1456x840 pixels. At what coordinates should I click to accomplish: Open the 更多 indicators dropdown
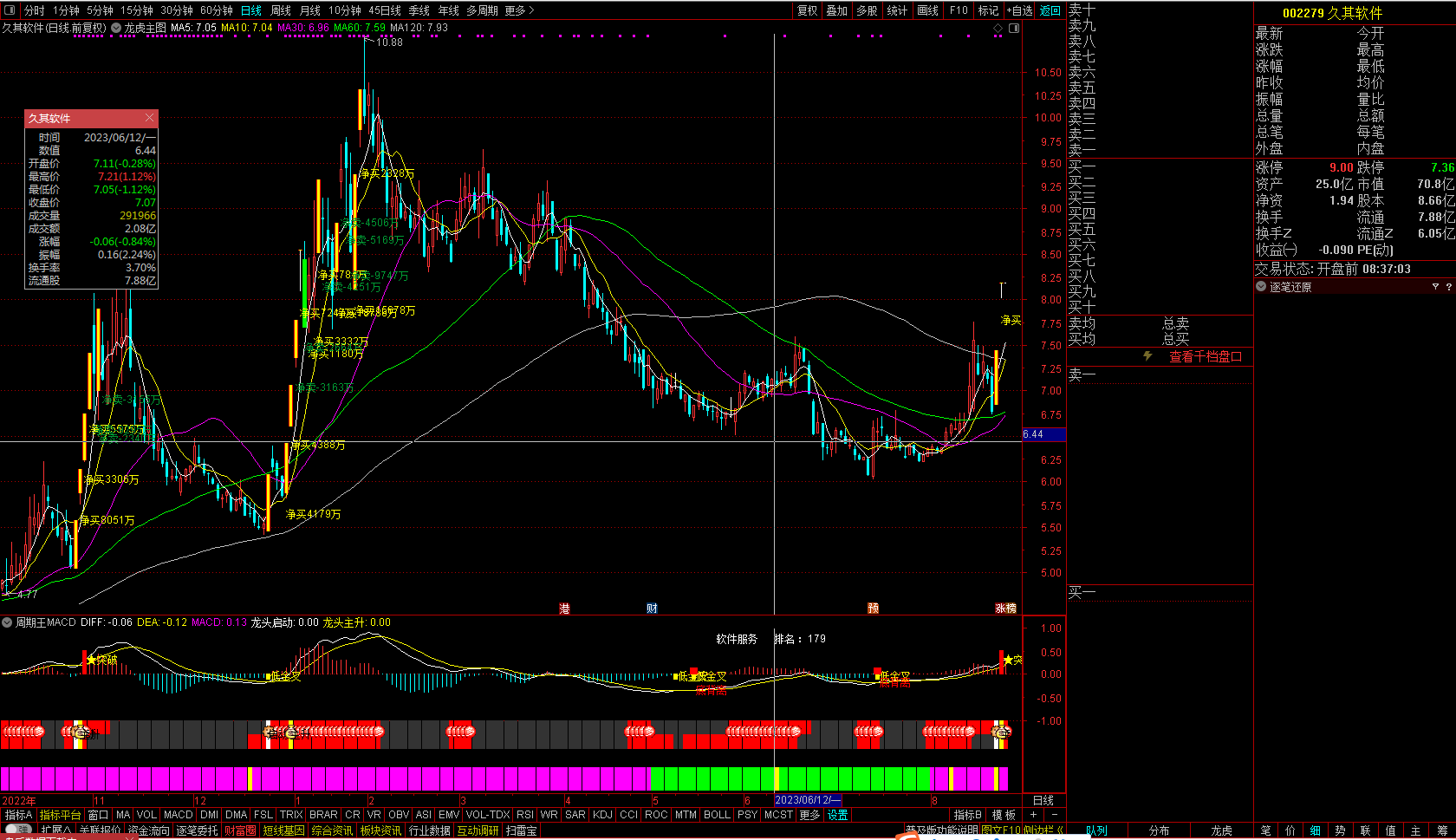click(809, 815)
